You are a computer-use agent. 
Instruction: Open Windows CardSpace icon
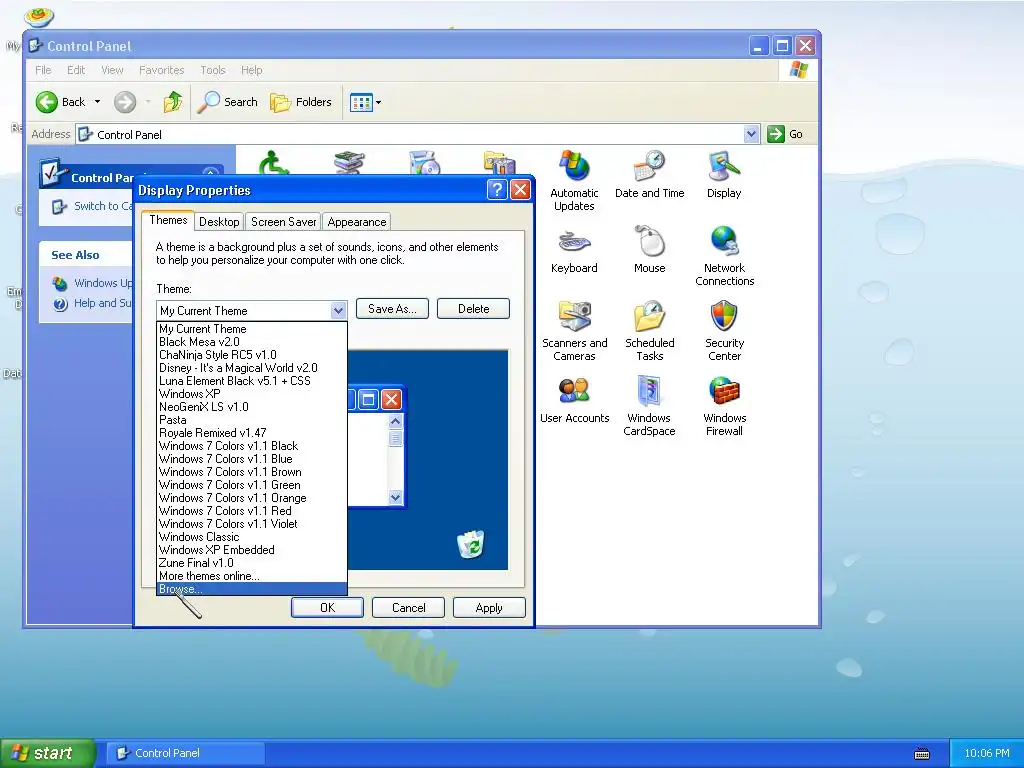pos(649,406)
